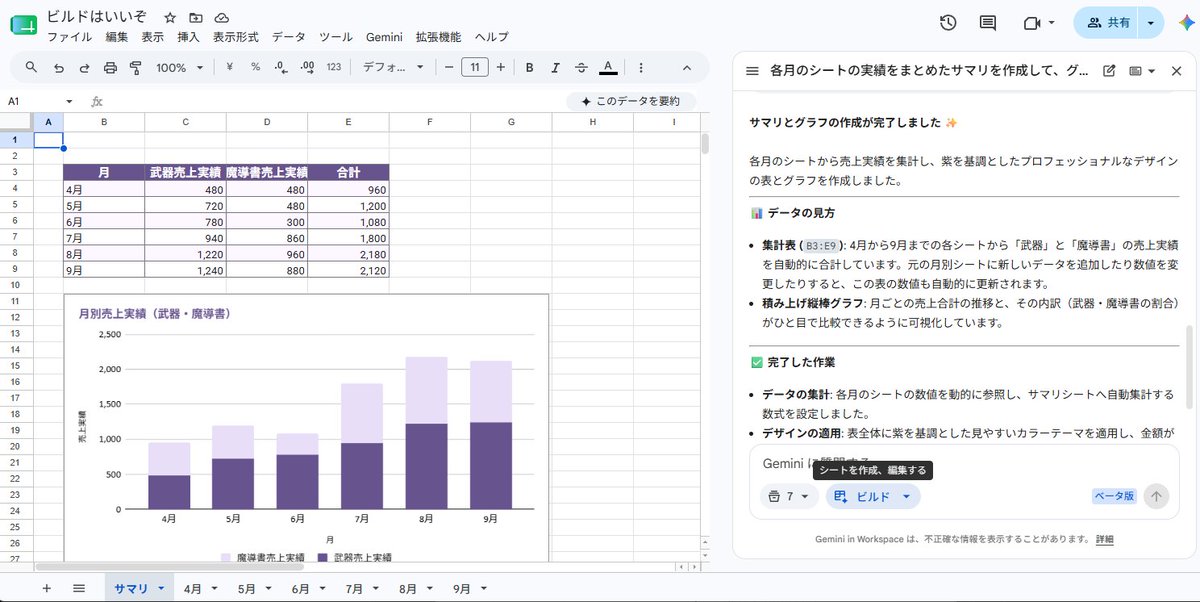Open the デフォ... font dropdown

[x=393, y=67]
